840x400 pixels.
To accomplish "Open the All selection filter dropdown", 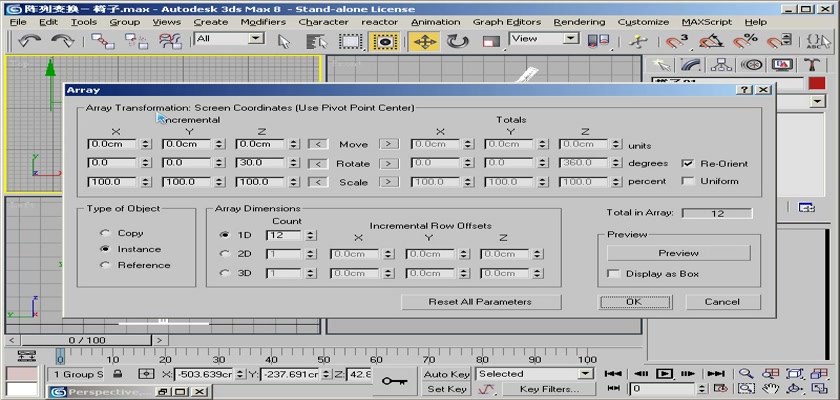I will [257, 39].
